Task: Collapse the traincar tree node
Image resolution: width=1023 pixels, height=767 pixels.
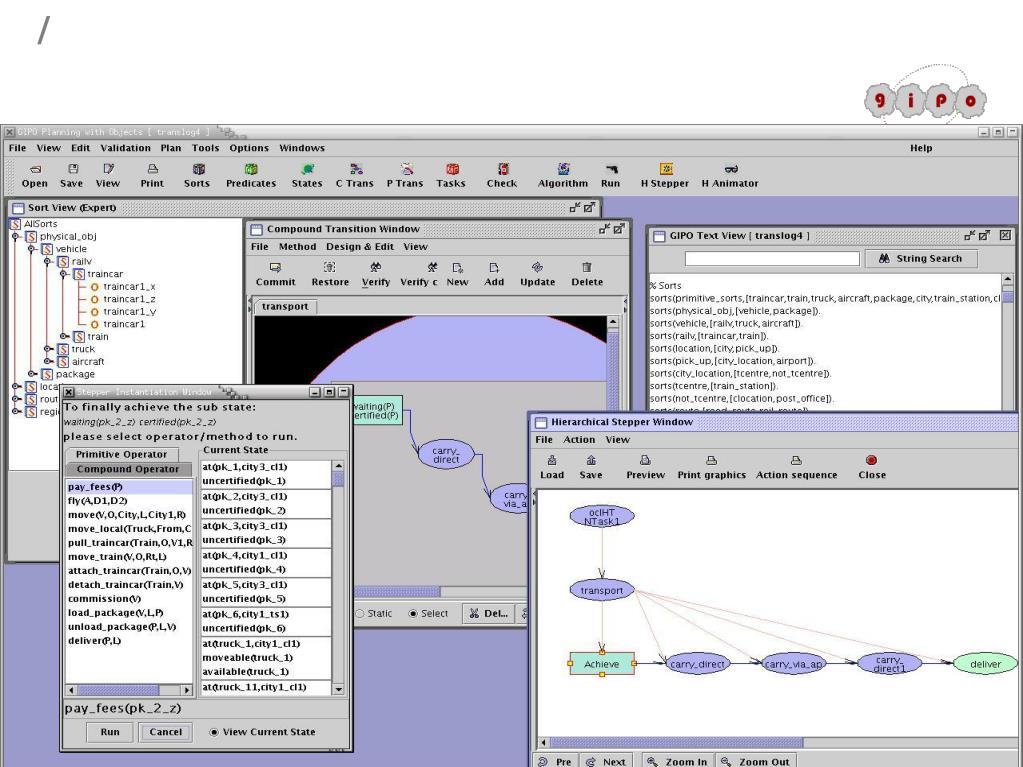Action: pos(63,274)
